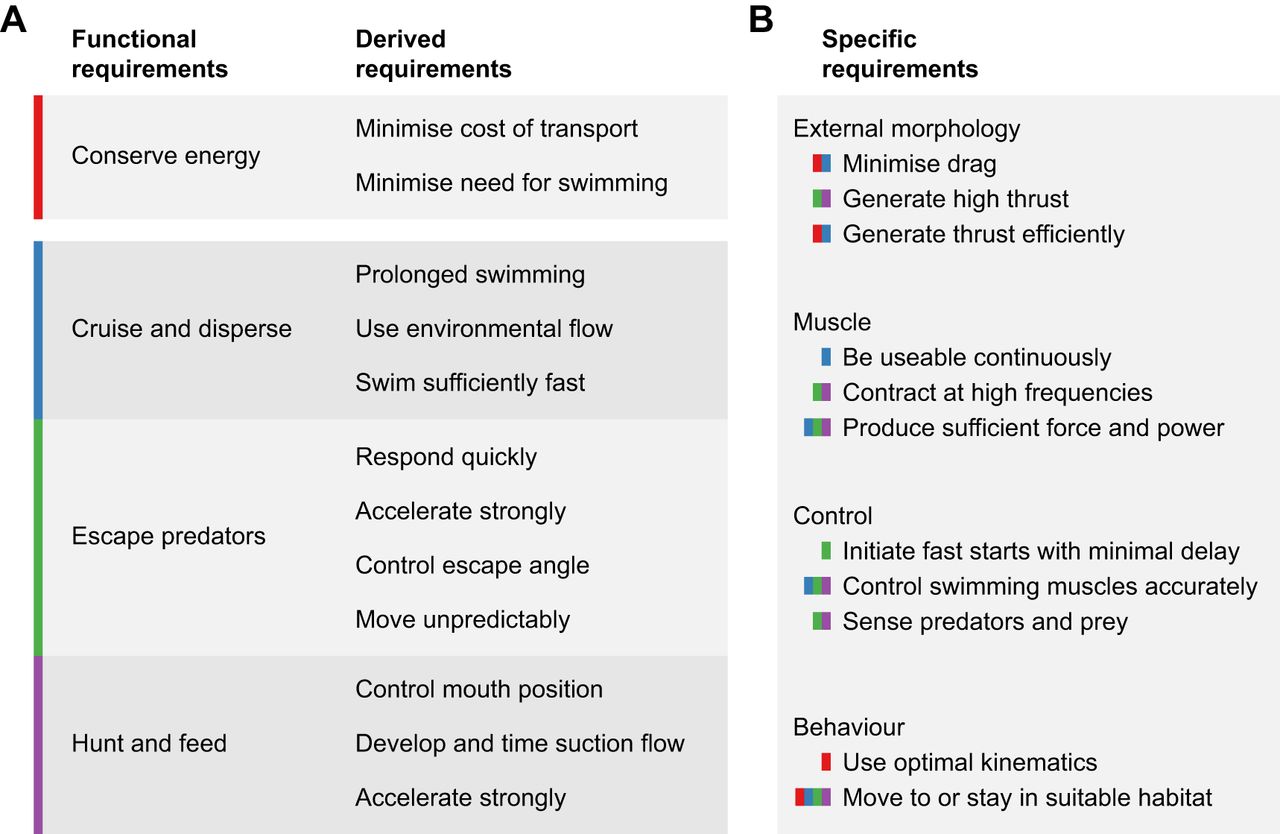This screenshot has width=1280, height=834.
Task: Click the panel label B
Action: [760, 20]
